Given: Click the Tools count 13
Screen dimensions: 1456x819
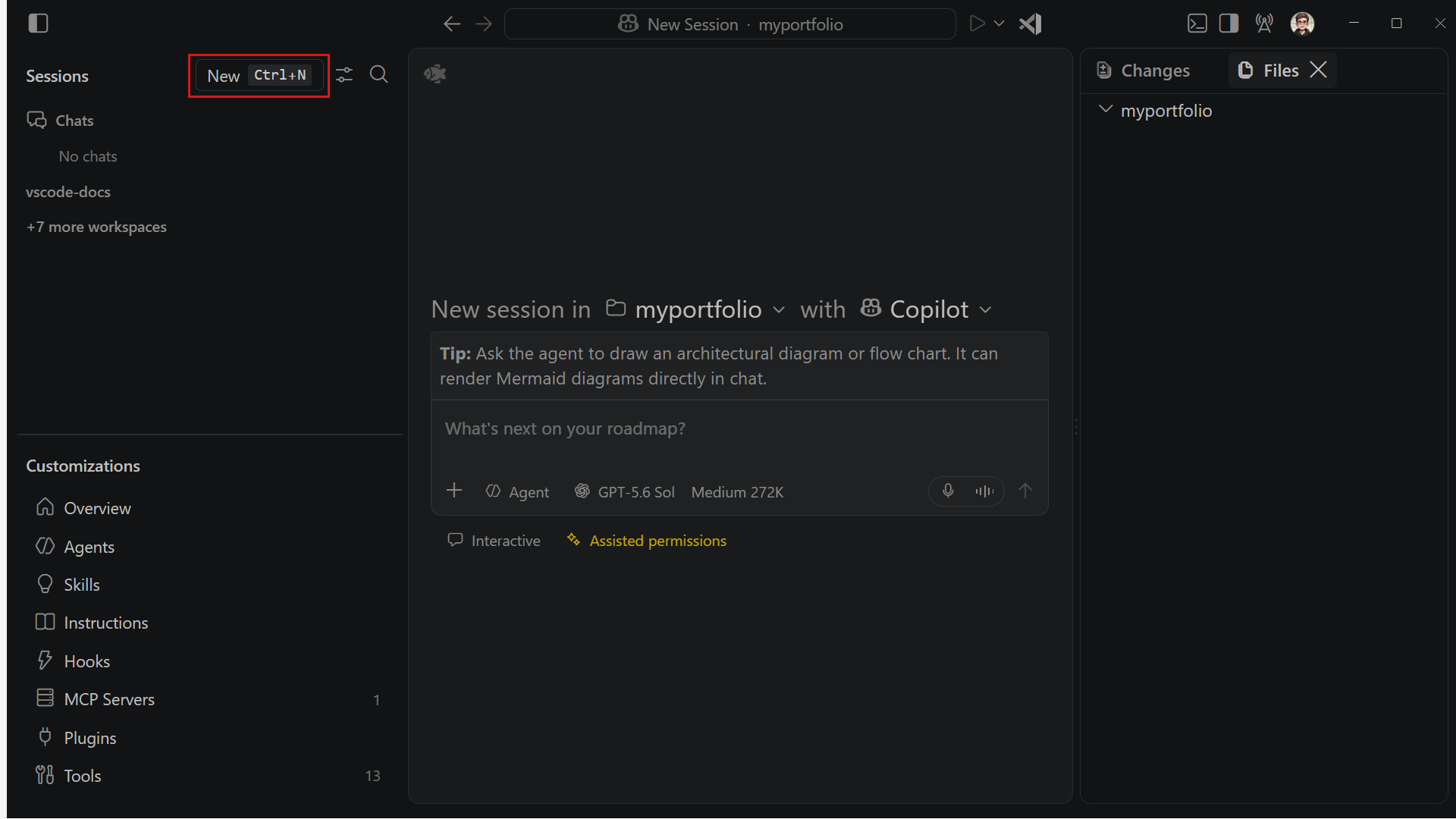Looking at the screenshot, I should tap(372, 776).
